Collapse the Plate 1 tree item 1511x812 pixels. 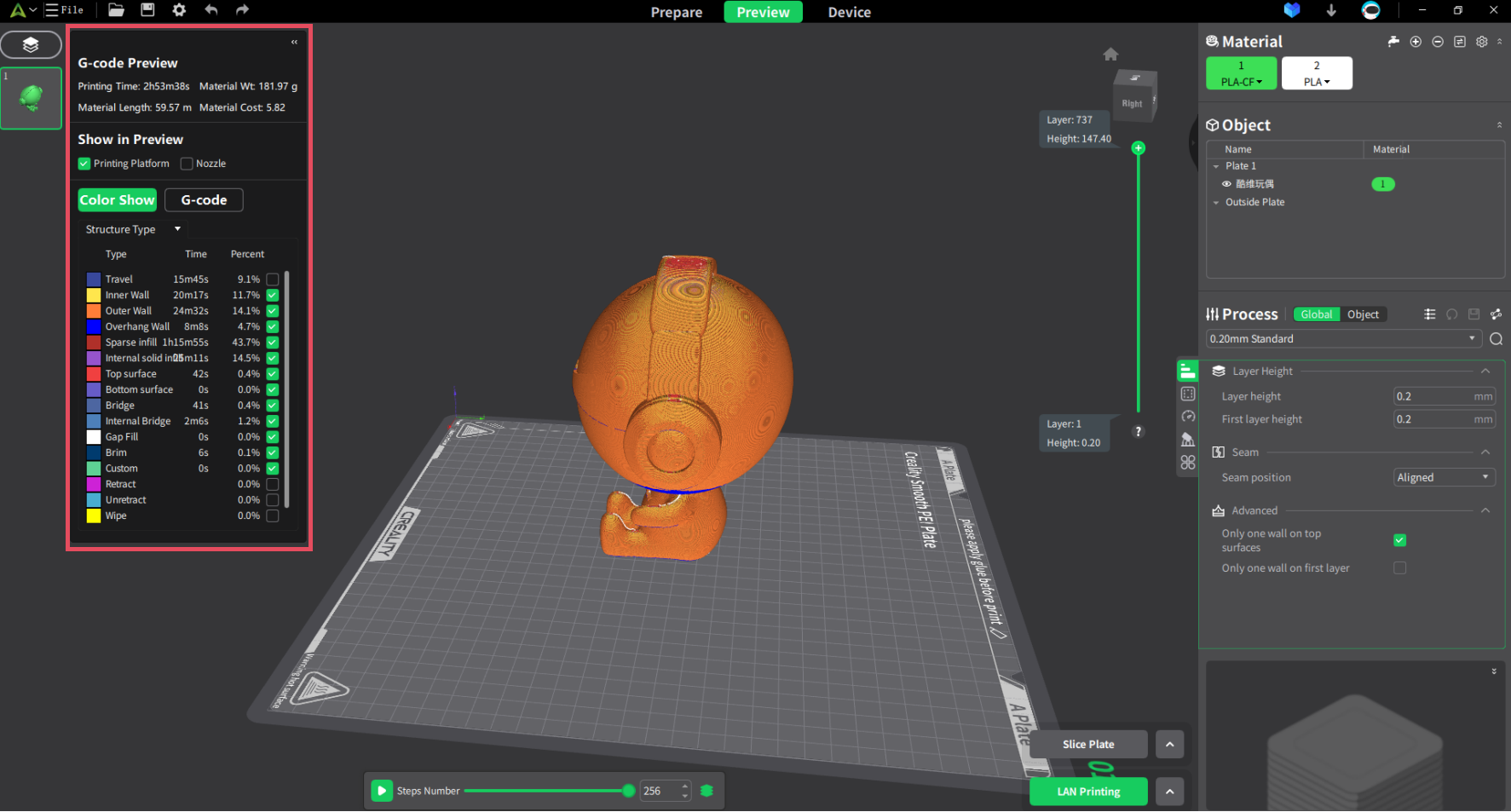click(x=1217, y=166)
